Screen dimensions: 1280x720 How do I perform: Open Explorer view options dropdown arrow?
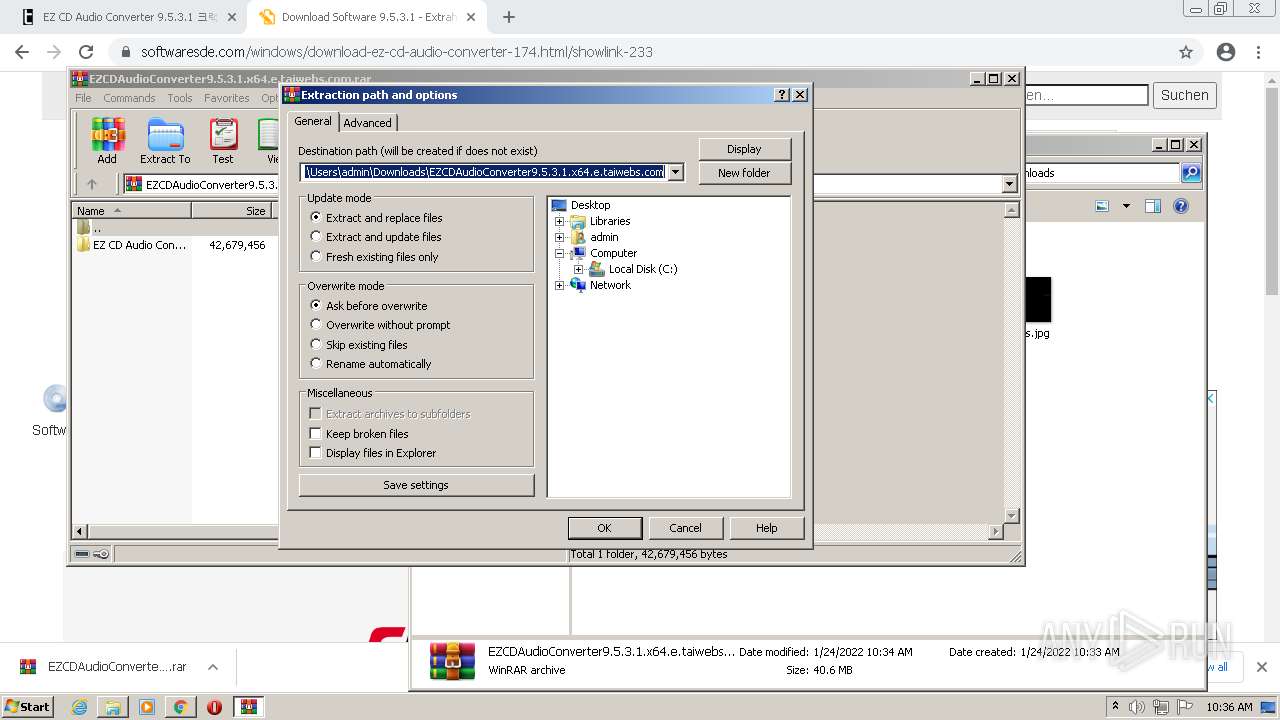[1126, 206]
